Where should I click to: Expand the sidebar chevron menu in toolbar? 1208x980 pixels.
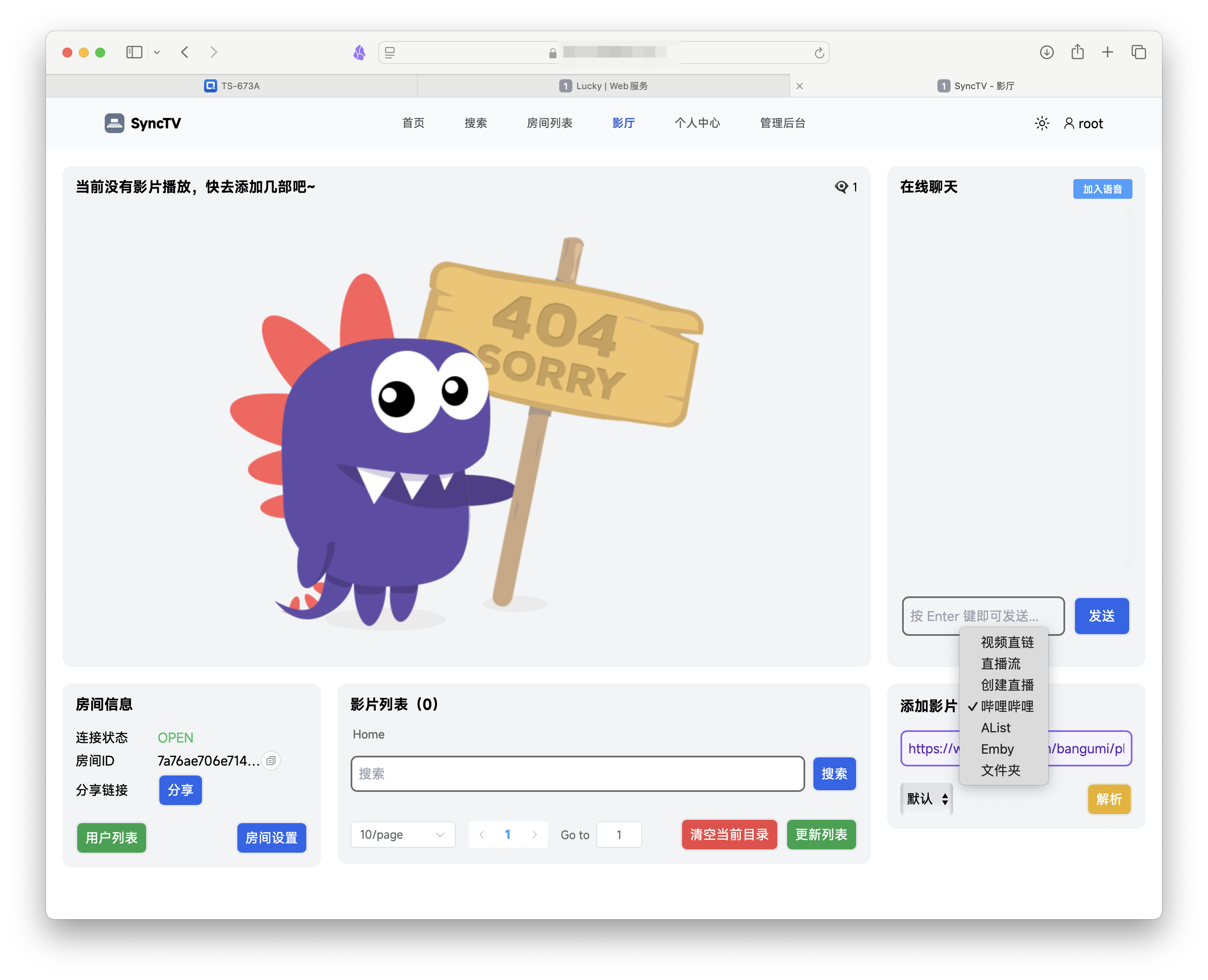pyautogui.click(x=157, y=53)
